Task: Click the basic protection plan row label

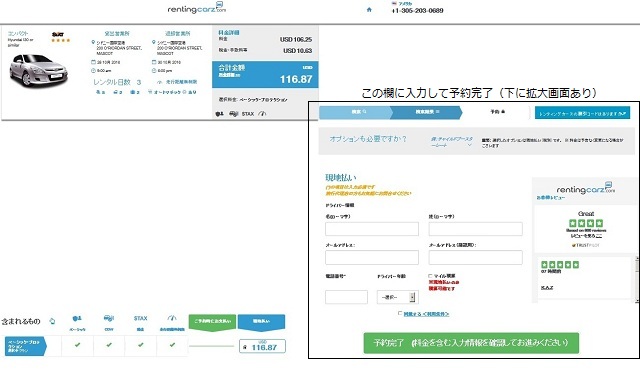Action: [x=26, y=346]
